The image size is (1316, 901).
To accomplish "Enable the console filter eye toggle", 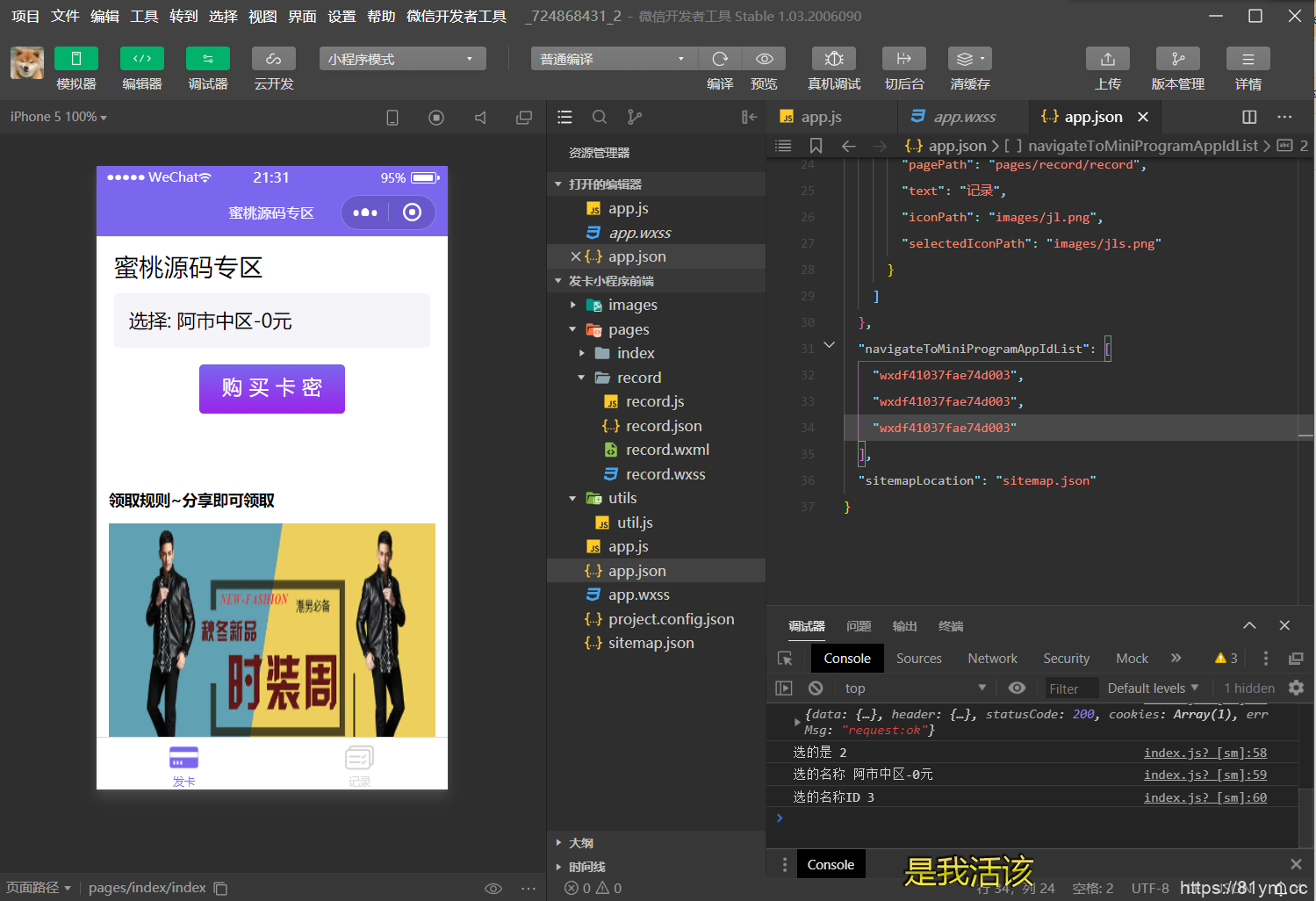I will (1018, 688).
